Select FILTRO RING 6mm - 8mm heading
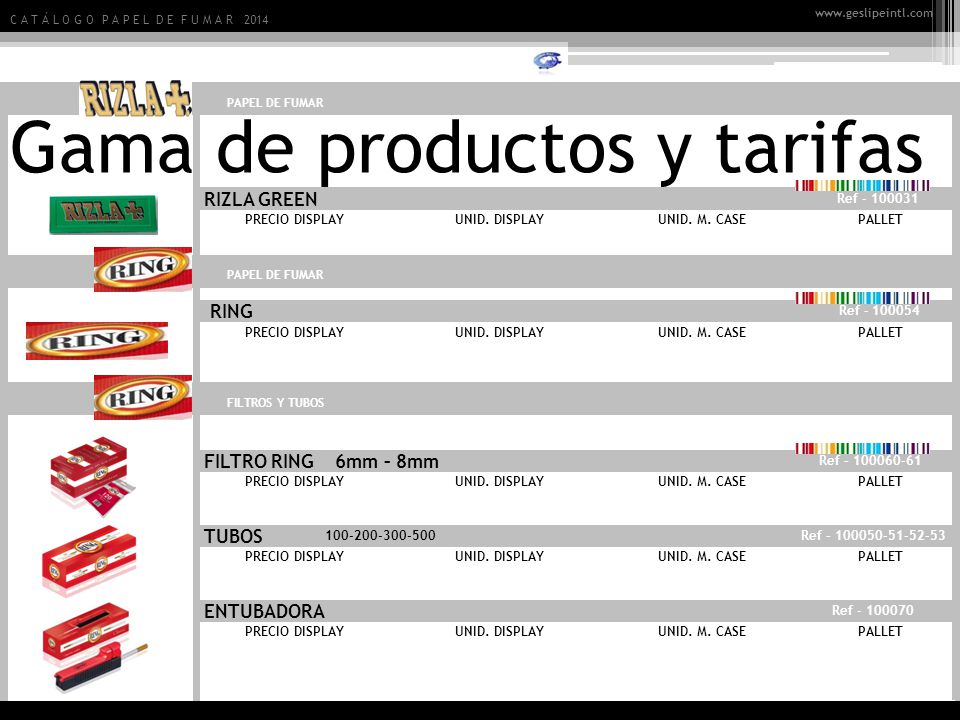 (321, 461)
